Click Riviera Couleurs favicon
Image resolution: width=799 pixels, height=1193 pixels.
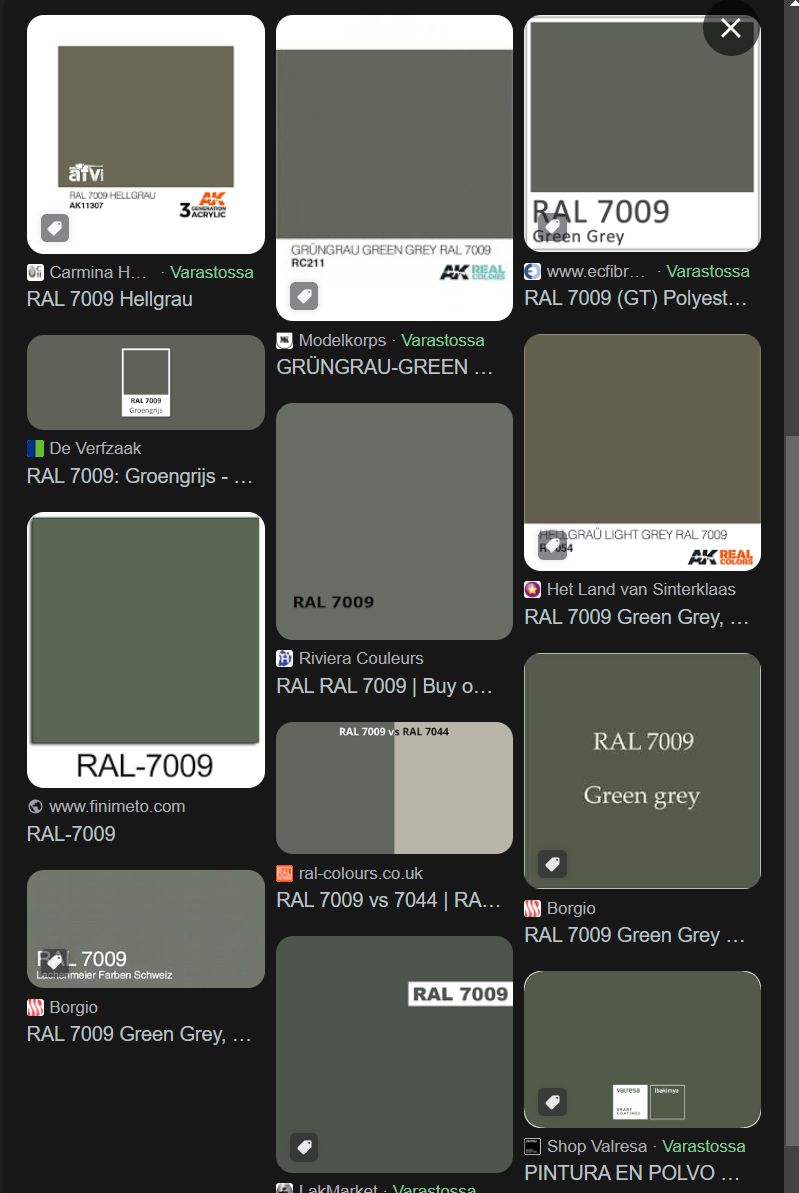284,658
